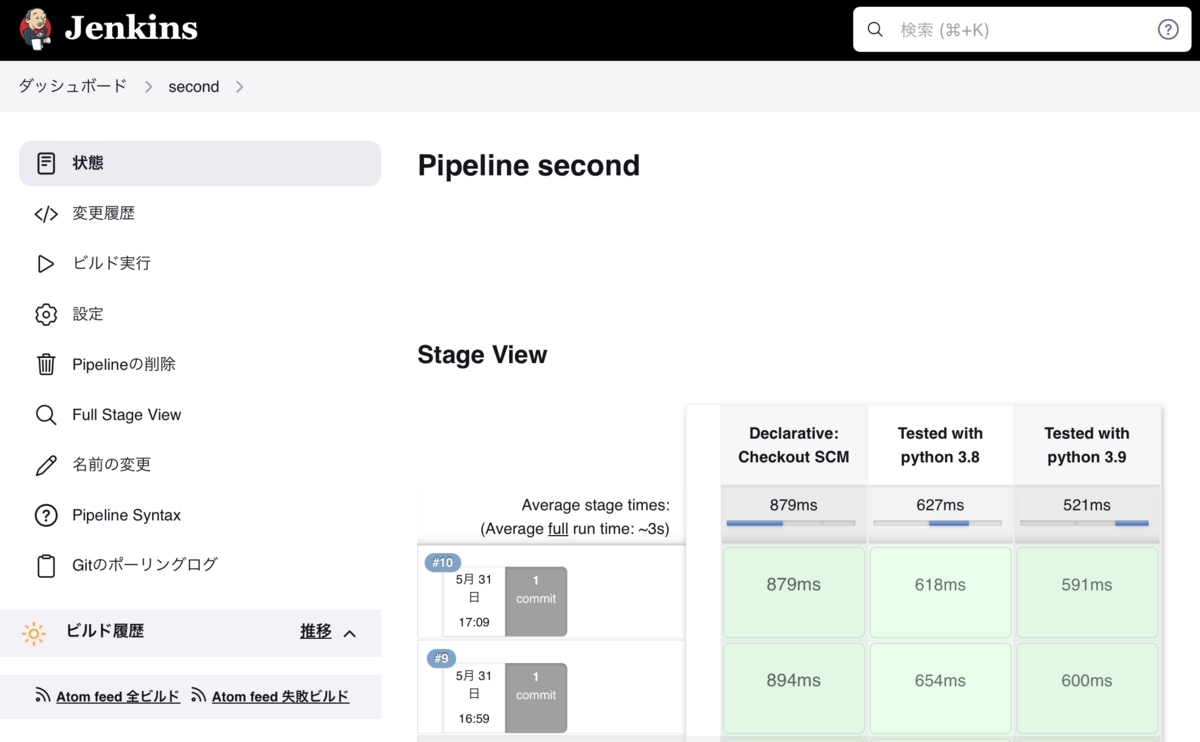The image size is (1200, 742).
Task: Click the underlined full in average run time
Action: pyautogui.click(x=558, y=529)
